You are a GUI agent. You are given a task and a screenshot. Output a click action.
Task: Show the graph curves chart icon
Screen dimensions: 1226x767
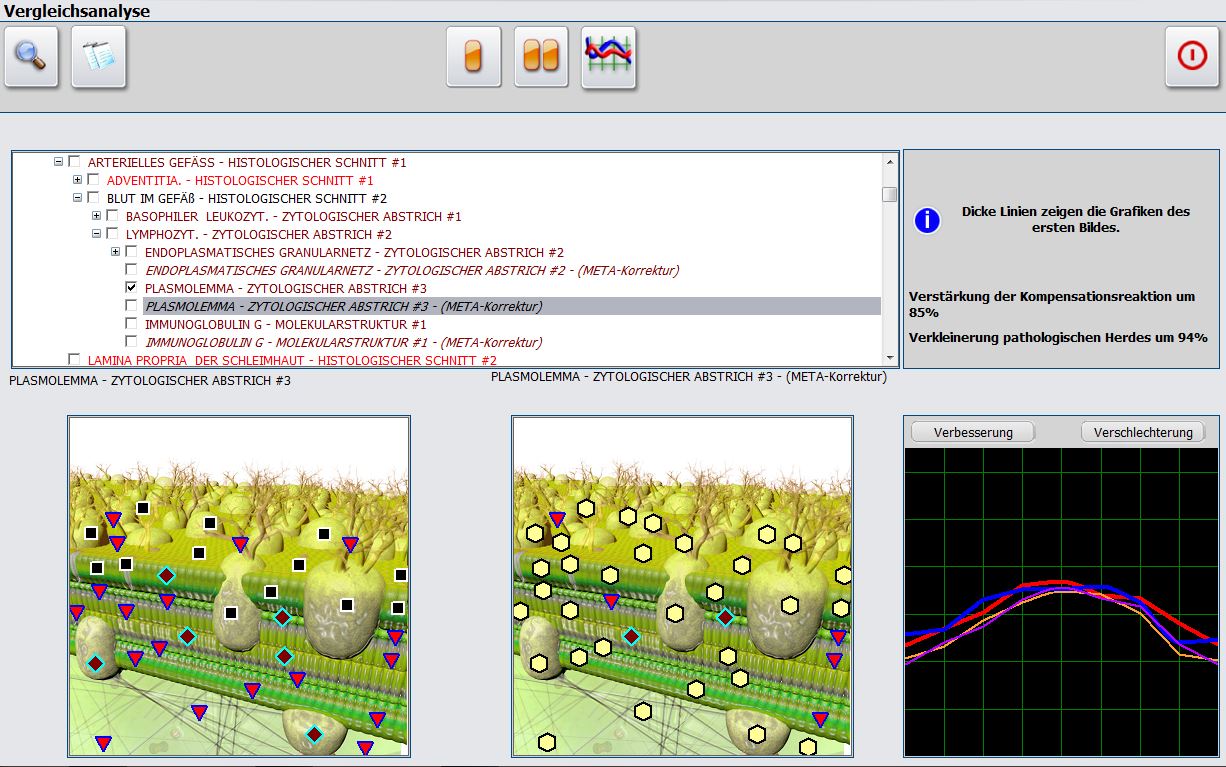(x=609, y=57)
